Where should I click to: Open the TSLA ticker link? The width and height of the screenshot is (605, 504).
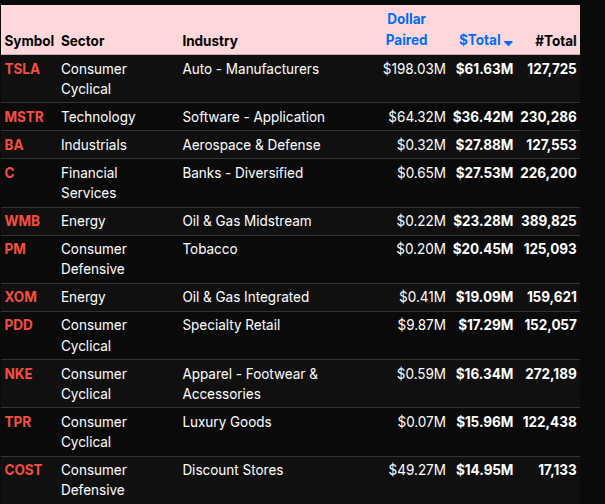point(23,69)
